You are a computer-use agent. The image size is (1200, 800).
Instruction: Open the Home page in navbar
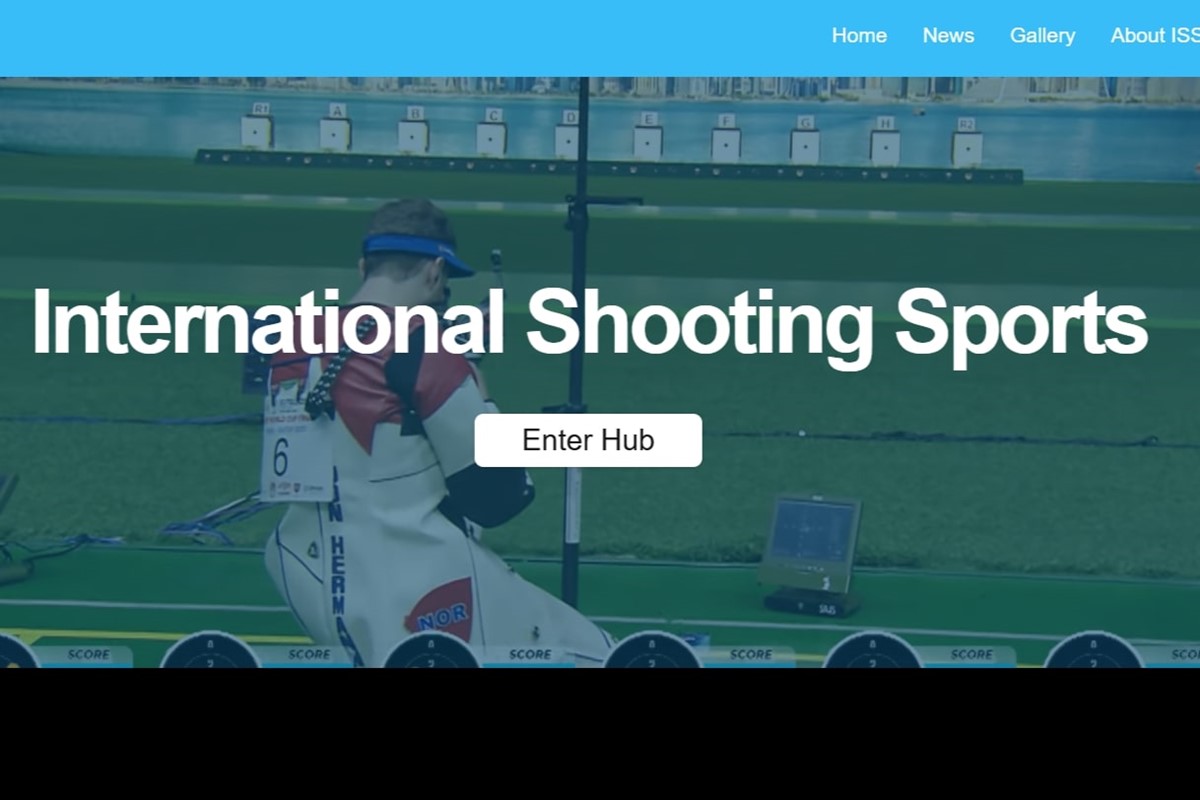[859, 36]
